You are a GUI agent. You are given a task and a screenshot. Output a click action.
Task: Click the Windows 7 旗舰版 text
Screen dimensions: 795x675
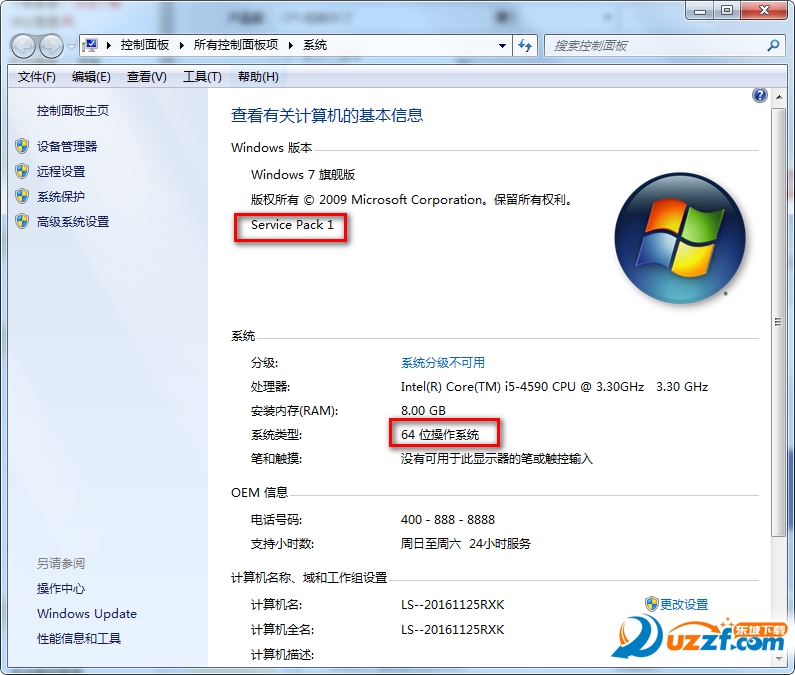[303, 174]
